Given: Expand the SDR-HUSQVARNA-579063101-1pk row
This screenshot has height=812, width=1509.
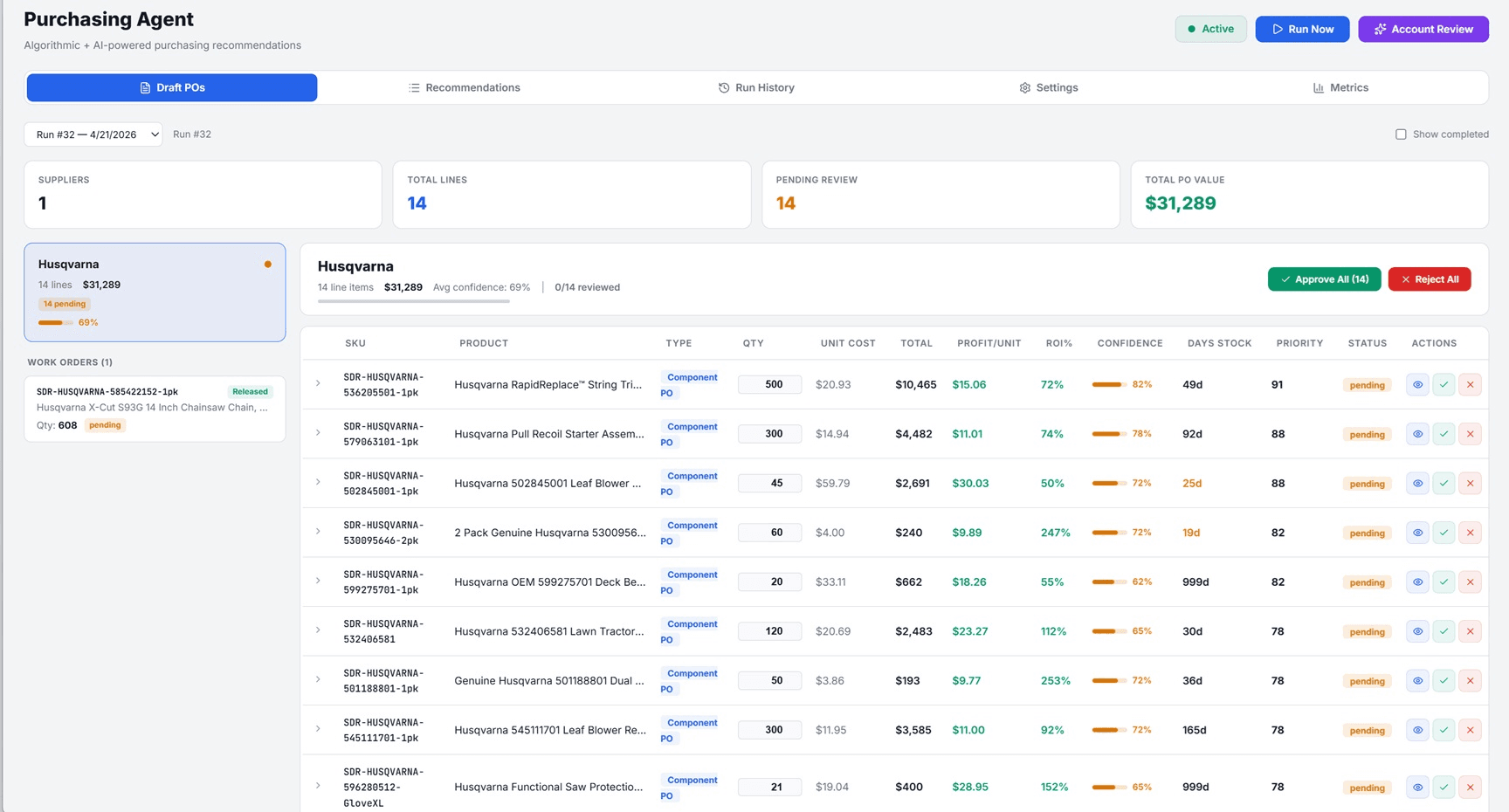Looking at the screenshot, I should click(x=318, y=432).
